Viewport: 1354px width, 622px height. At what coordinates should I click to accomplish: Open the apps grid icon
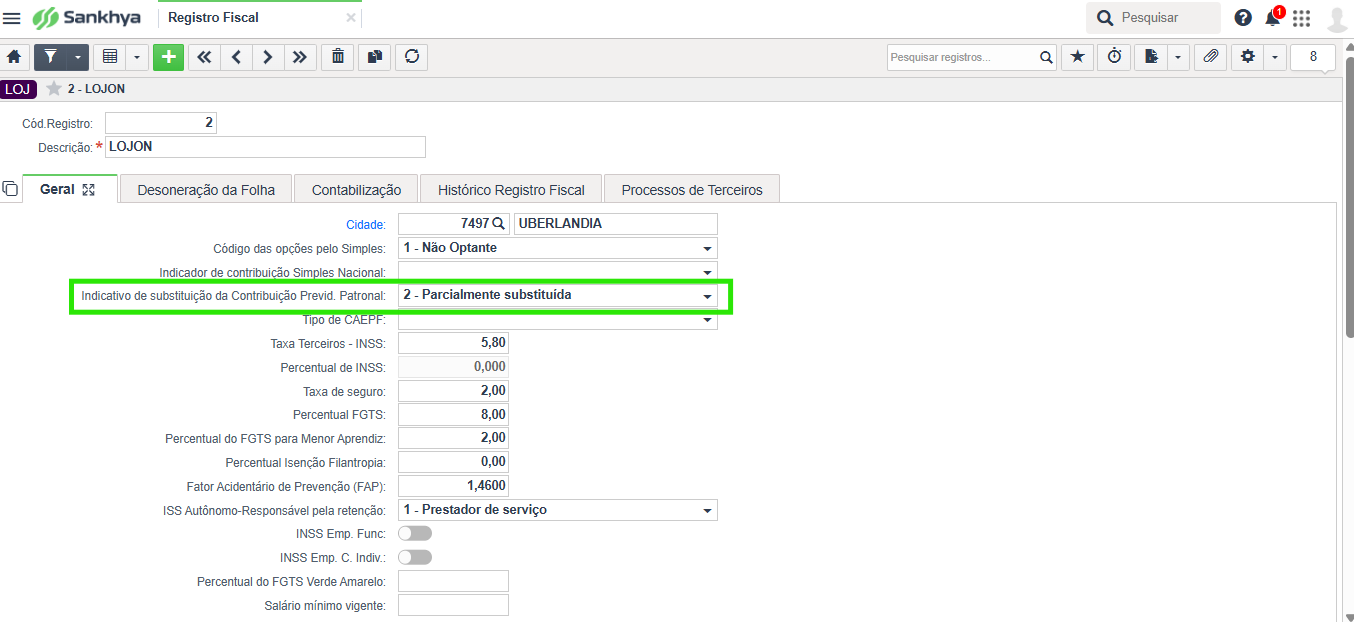[x=1302, y=18]
